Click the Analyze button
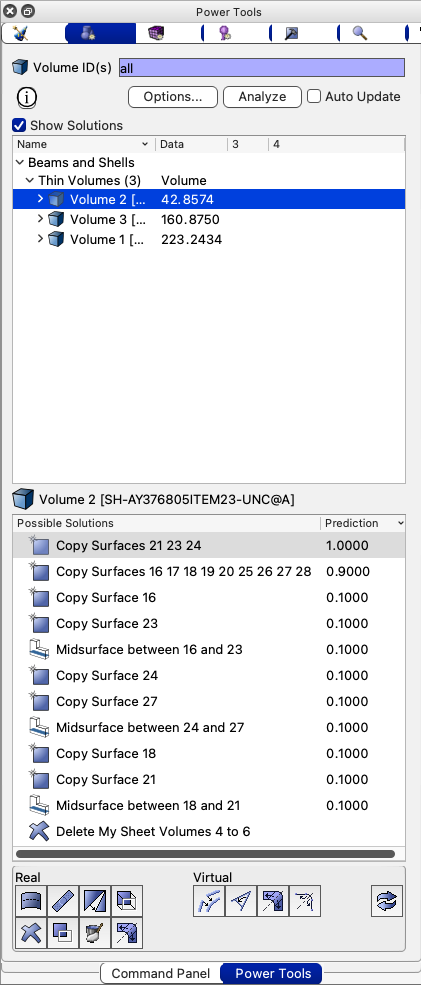 [x=262, y=97]
